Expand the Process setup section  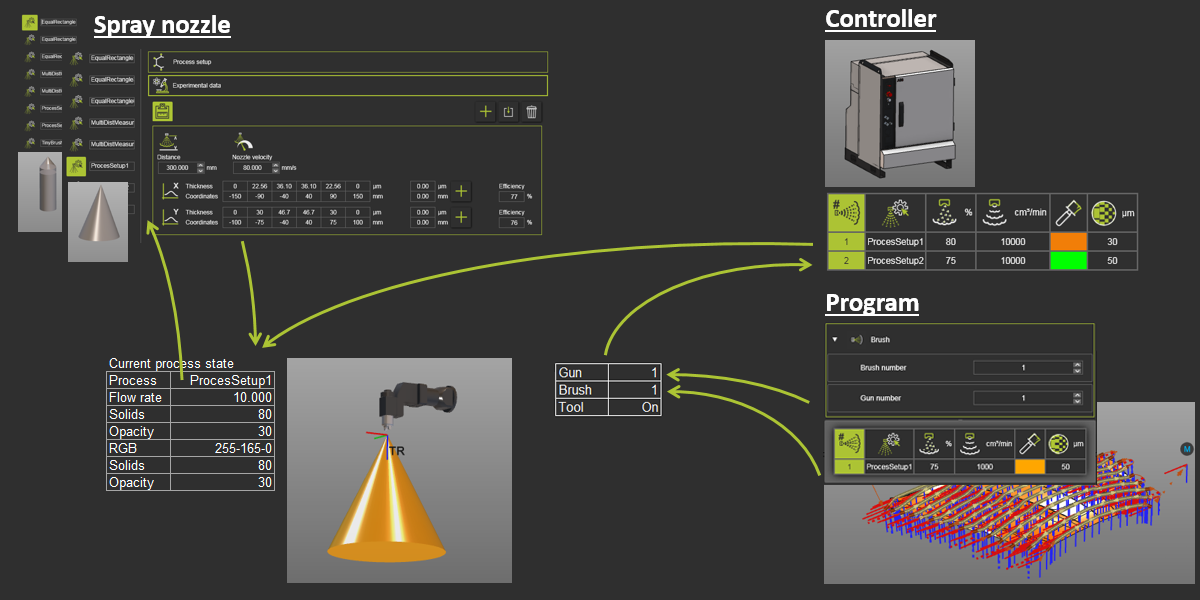(347, 62)
